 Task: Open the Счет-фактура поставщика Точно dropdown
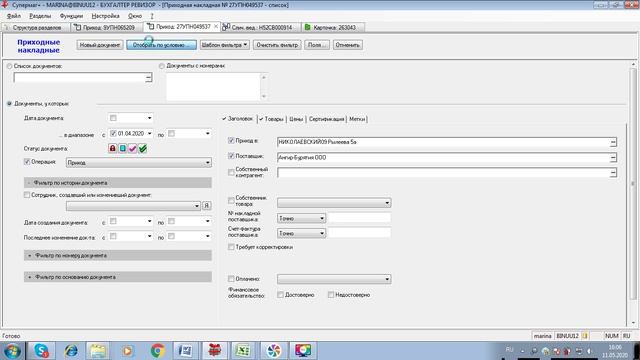tap(301, 233)
